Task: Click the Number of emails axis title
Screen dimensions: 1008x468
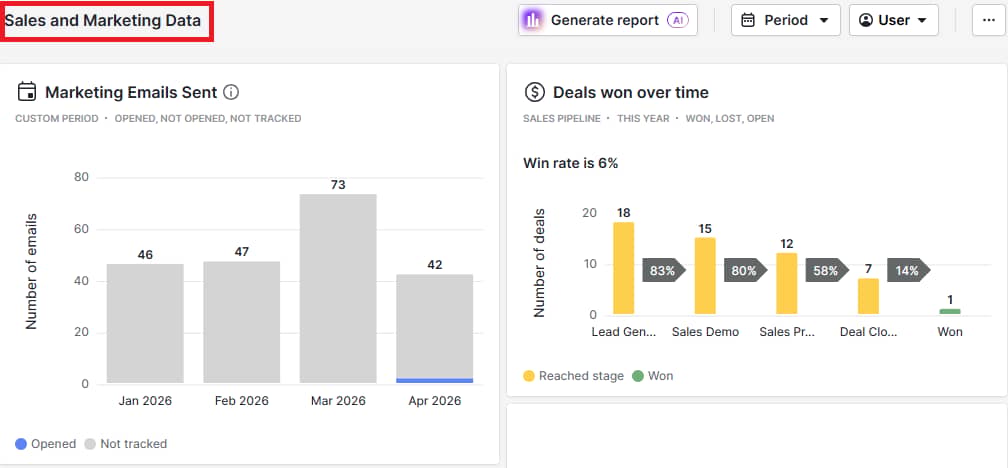Action: click(x=31, y=271)
